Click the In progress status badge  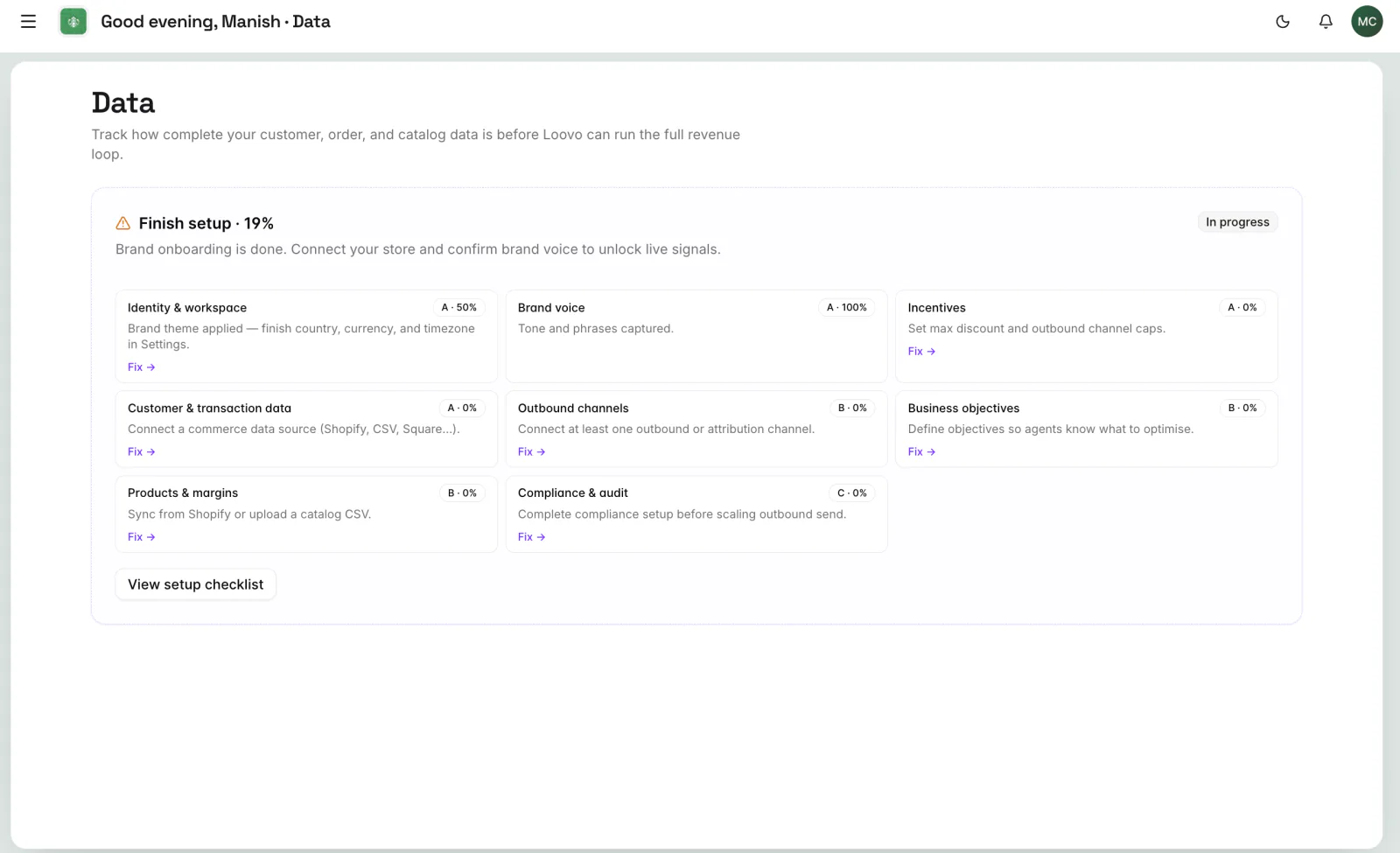[1237, 222]
